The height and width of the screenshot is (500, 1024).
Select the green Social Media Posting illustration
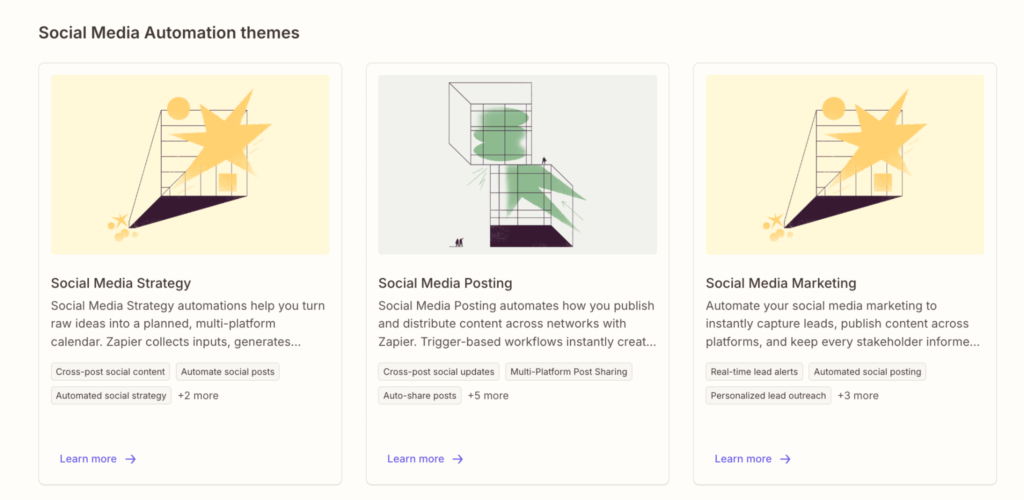tap(517, 165)
